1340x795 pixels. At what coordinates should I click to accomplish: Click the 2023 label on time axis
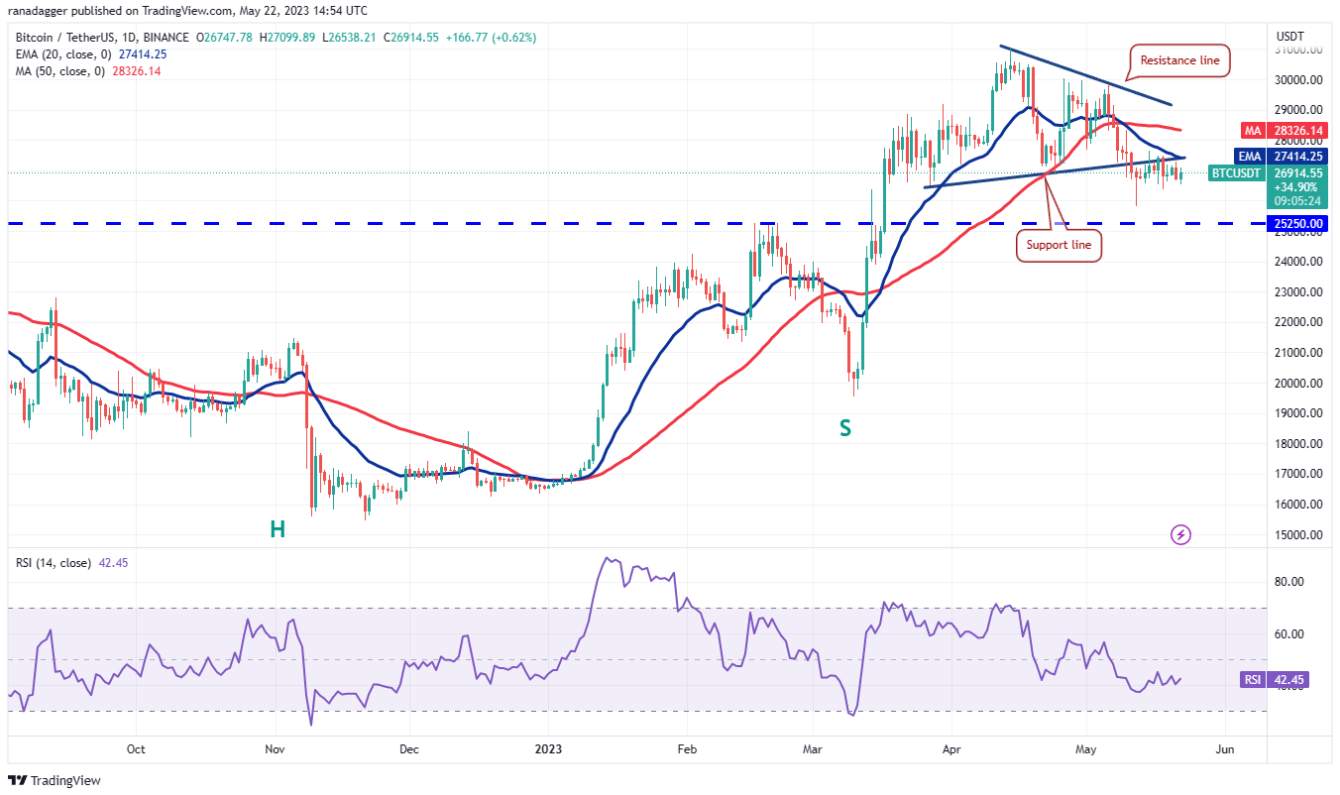[x=548, y=748]
